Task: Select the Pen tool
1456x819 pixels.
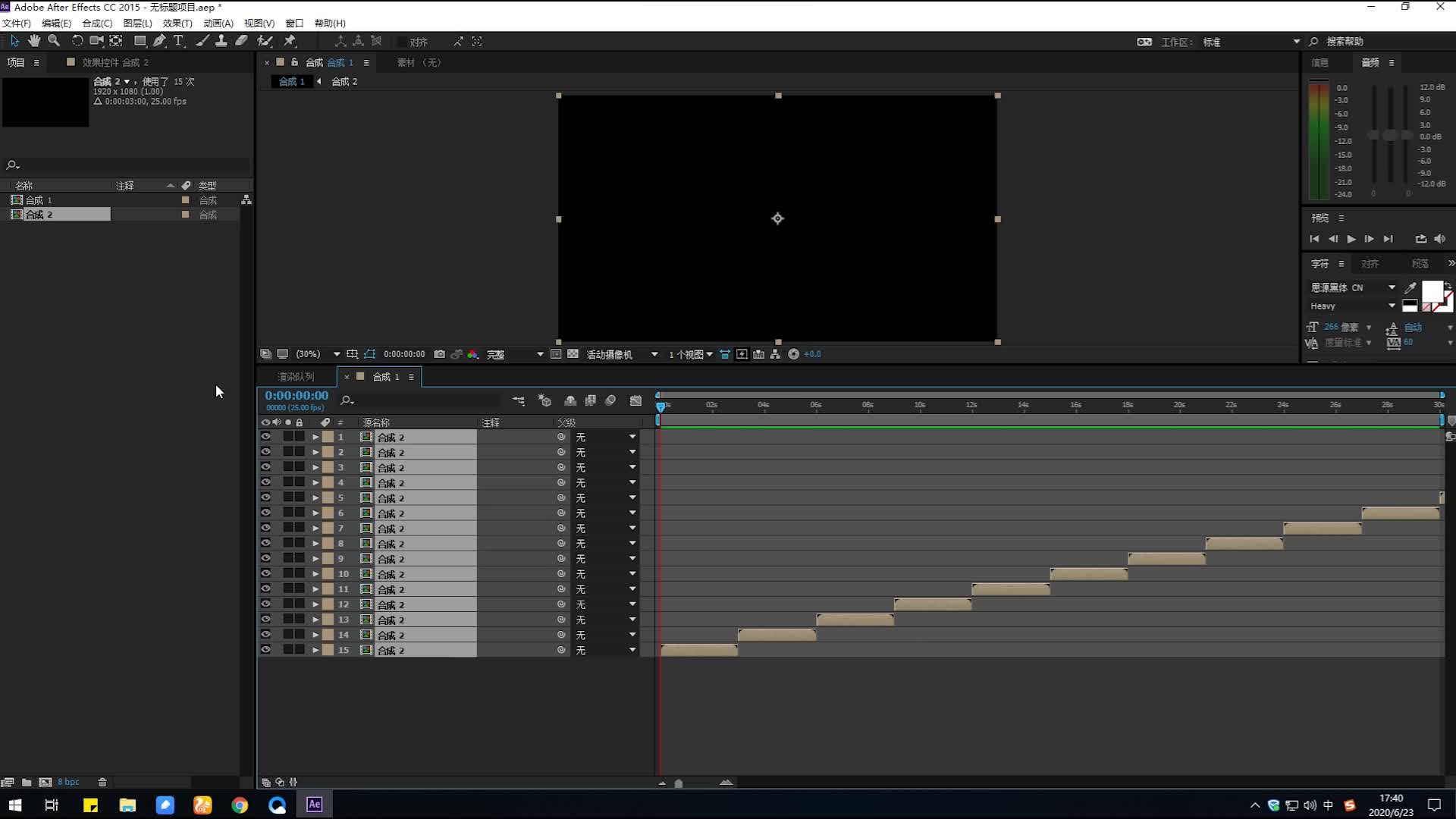Action: [x=159, y=41]
